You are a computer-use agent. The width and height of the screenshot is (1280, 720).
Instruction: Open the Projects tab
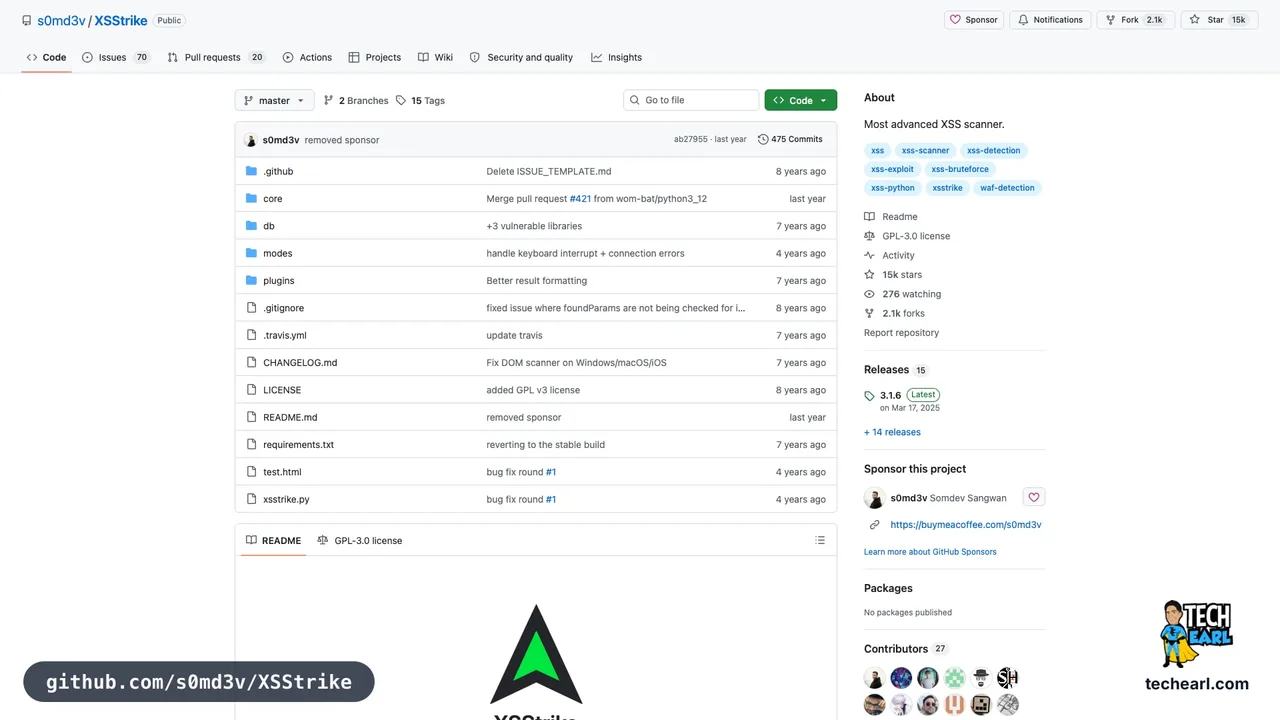[374, 57]
